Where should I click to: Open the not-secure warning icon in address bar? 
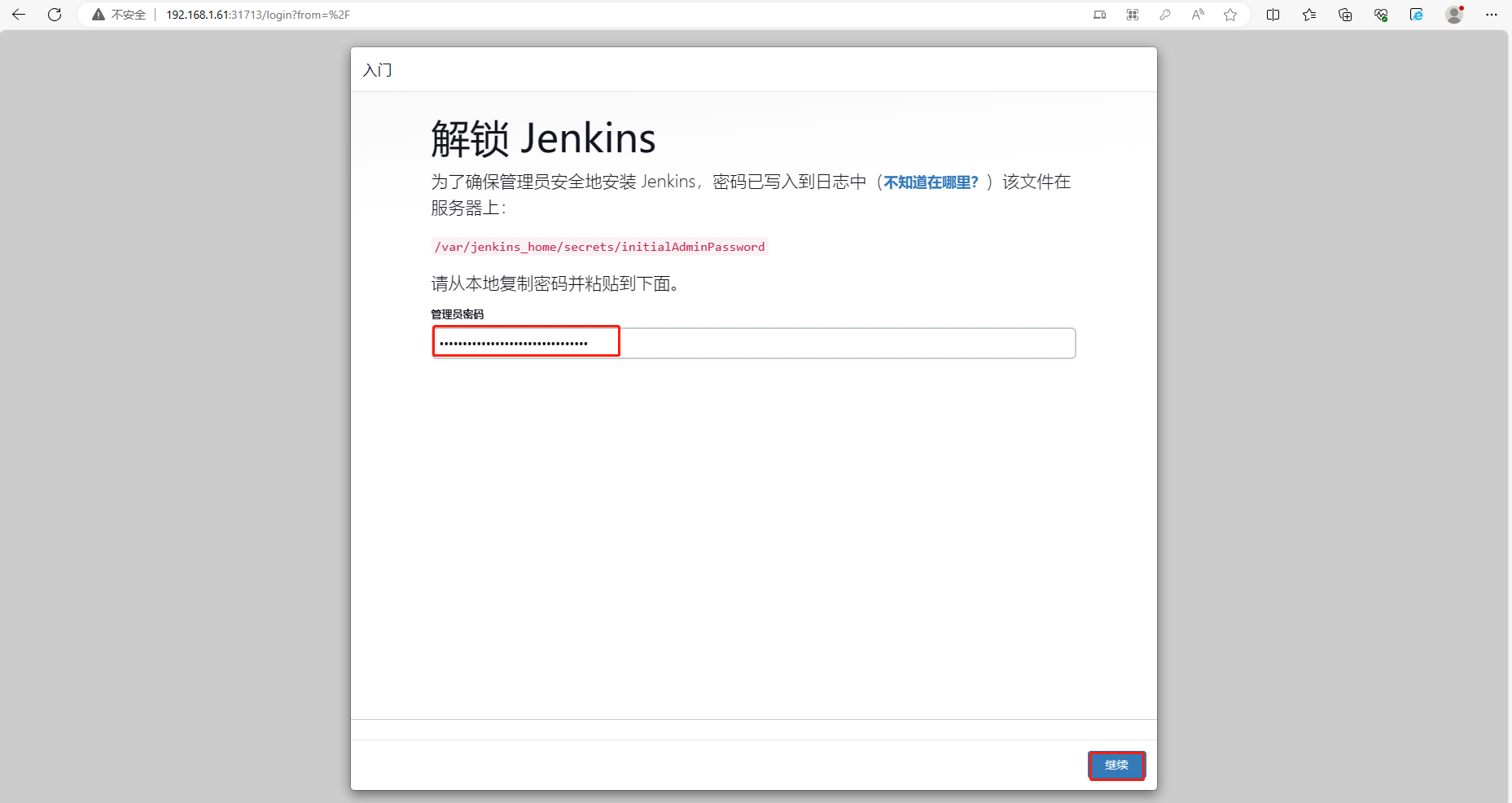[99, 15]
